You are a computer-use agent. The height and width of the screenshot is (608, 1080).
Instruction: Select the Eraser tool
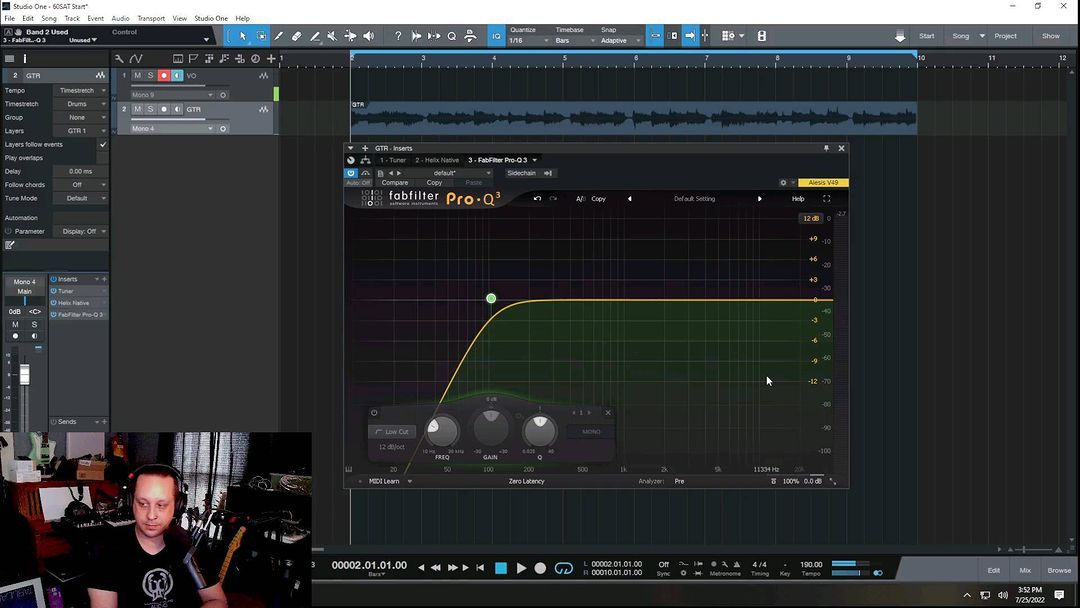296,36
